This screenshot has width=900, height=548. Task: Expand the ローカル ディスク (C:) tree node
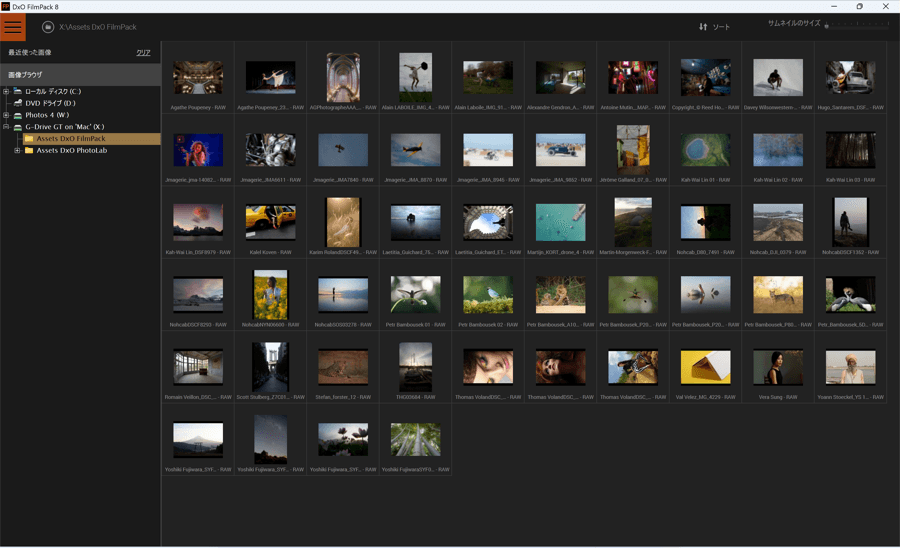tap(6, 91)
